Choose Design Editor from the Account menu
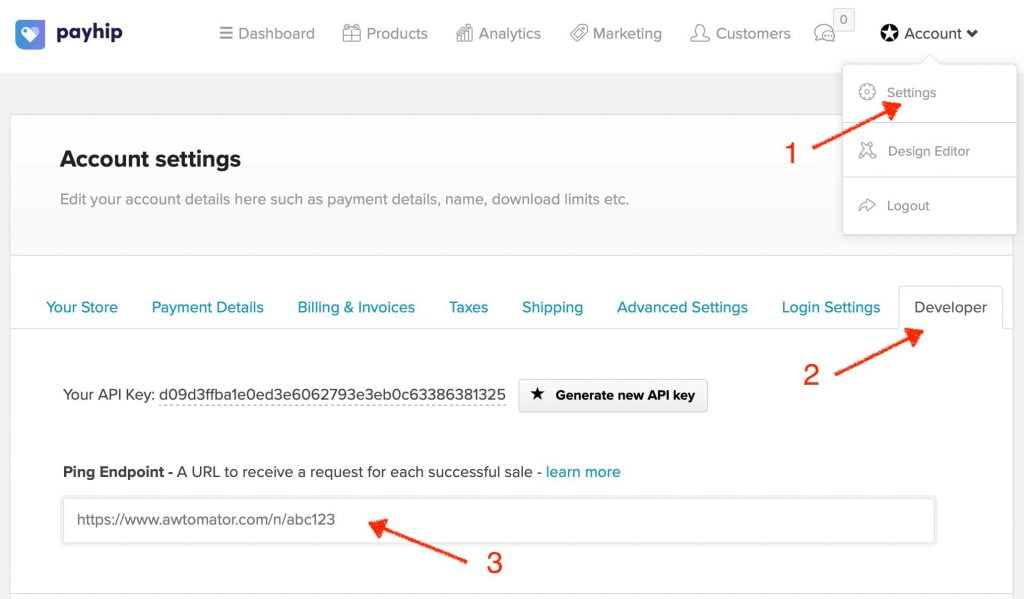Image resolution: width=1024 pixels, height=599 pixels. pyautogui.click(x=929, y=150)
